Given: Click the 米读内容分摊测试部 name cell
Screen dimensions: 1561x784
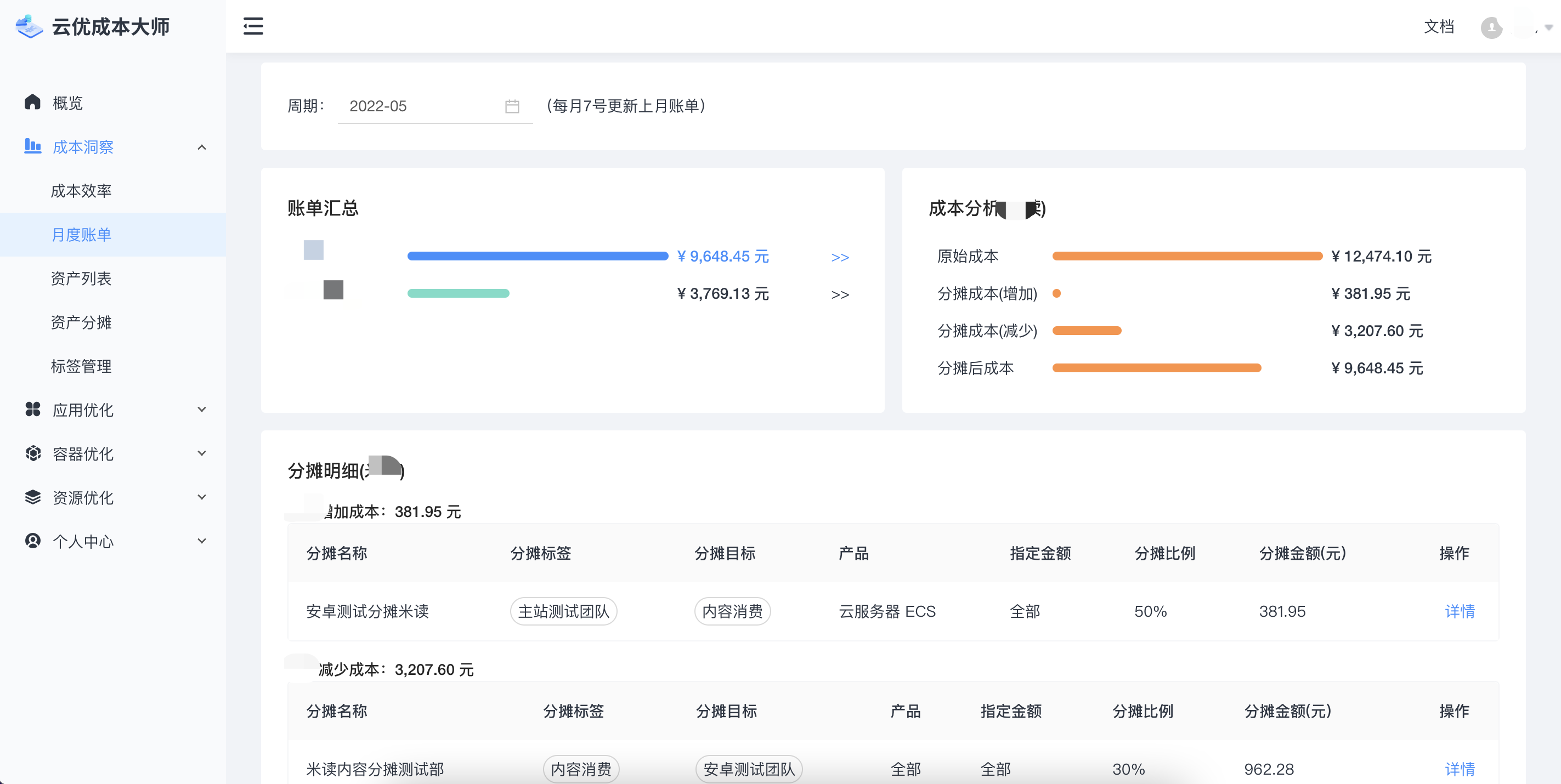Looking at the screenshot, I should coord(375,769).
